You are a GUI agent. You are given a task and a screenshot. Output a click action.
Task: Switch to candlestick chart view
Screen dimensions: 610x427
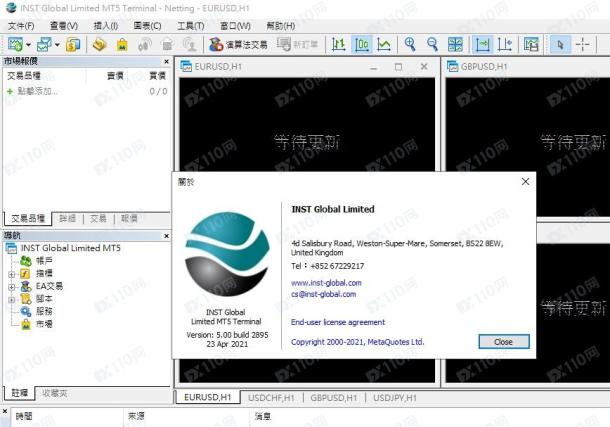pyautogui.click(x=361, y=44)
